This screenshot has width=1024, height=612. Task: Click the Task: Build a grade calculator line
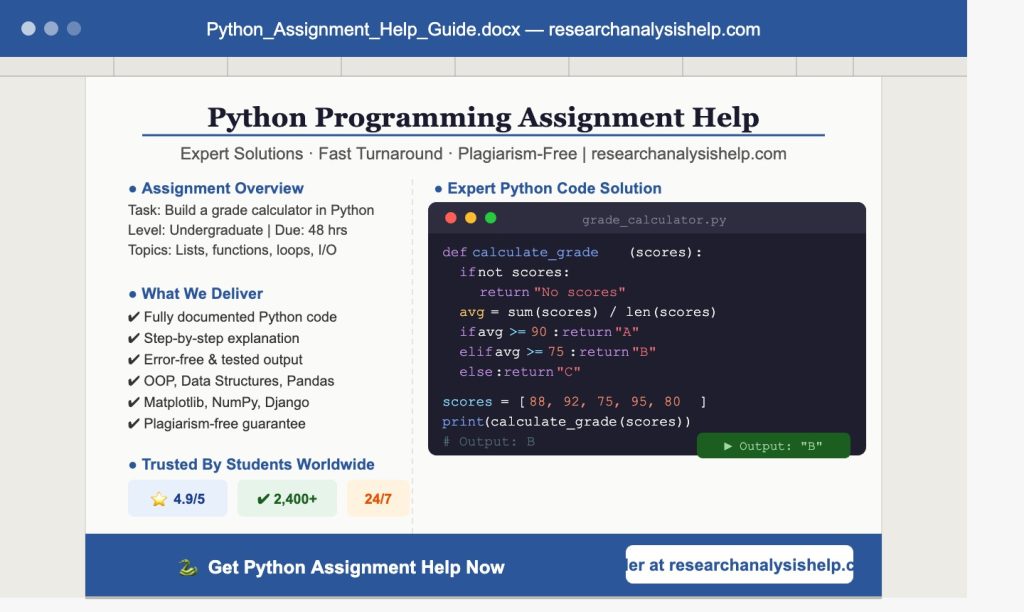point(251,210)
